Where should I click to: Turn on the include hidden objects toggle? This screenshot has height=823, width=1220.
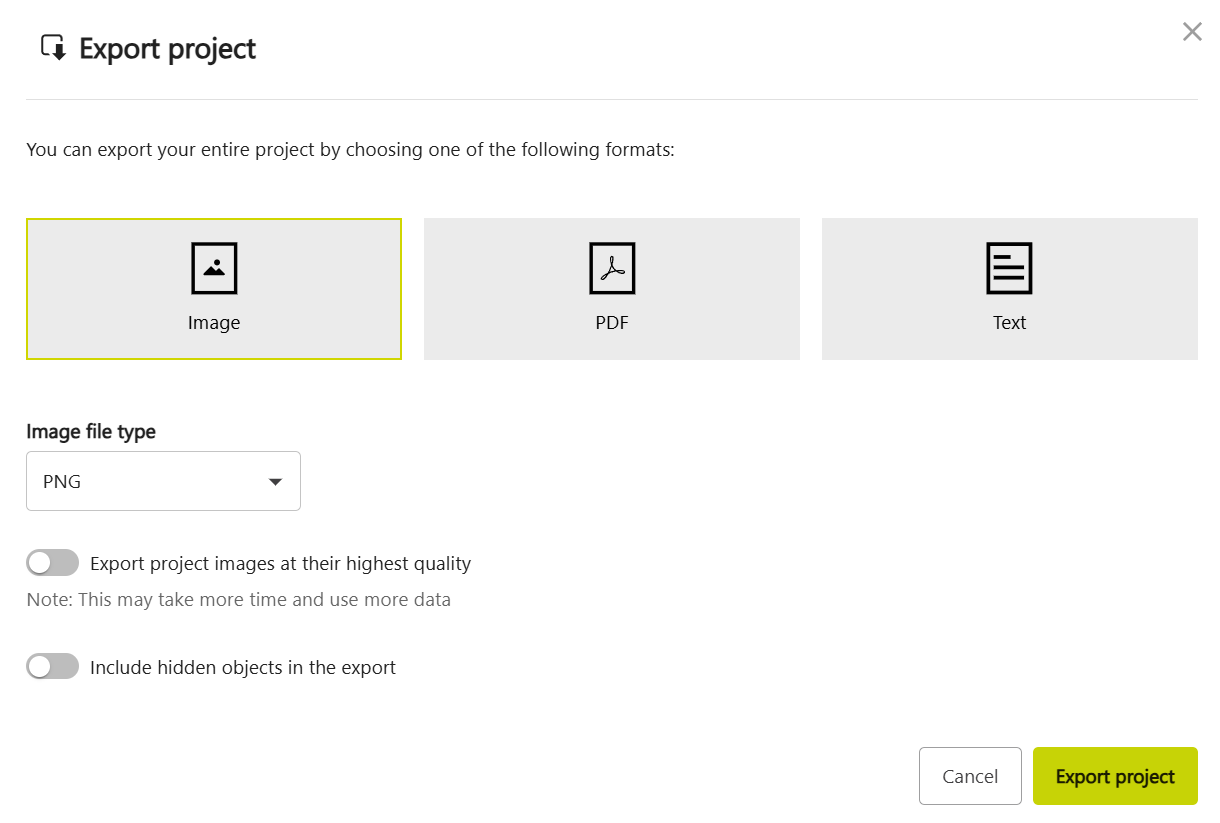coord(52,667)
